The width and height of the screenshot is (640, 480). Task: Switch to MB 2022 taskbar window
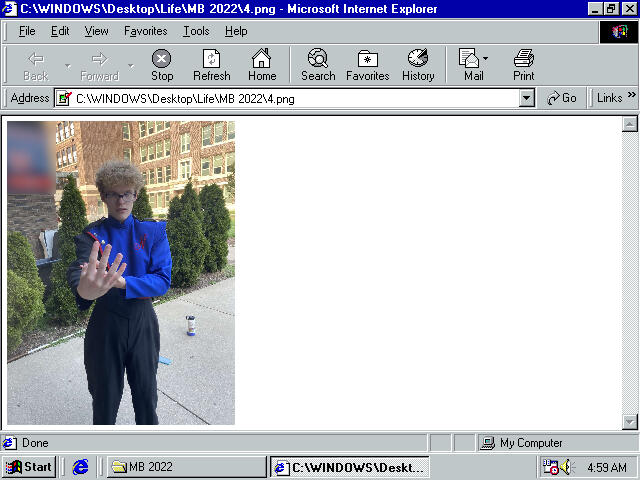(x=186, y=467)
